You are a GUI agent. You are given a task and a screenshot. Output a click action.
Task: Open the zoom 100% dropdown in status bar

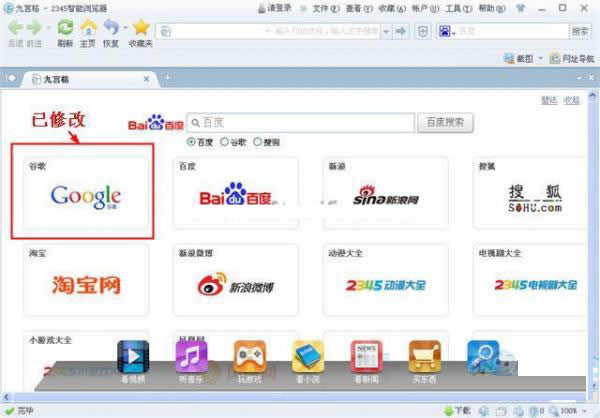click(584, 411)
